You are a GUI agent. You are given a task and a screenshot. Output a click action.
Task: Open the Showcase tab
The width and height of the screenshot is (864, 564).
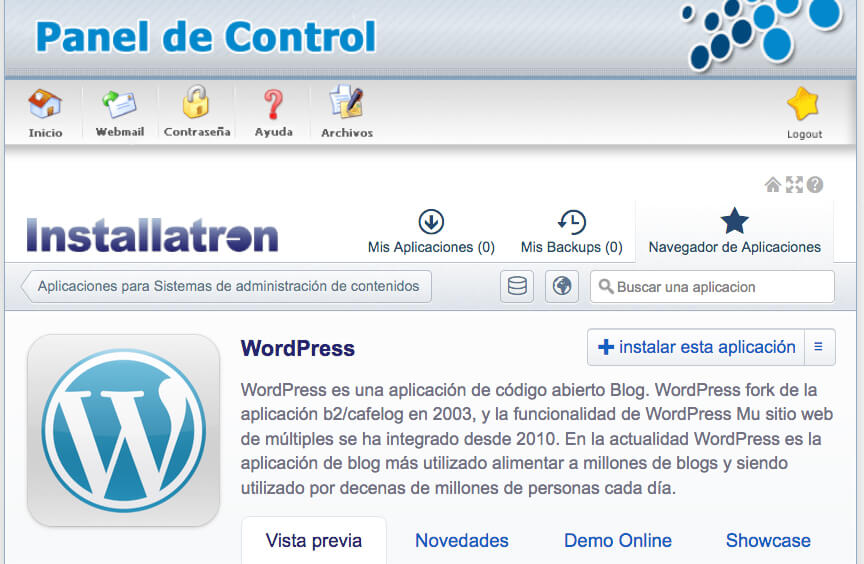pos(768,540)
